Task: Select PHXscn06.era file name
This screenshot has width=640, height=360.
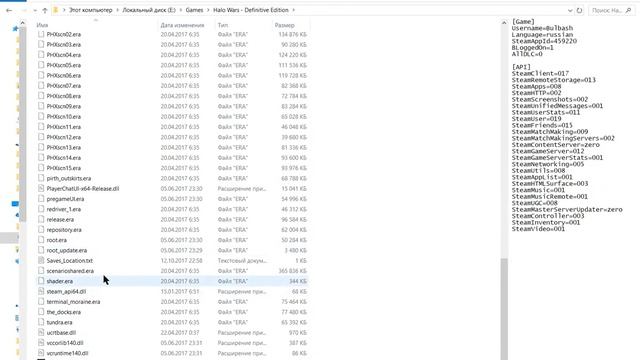Action: click(x=64, y=76)
